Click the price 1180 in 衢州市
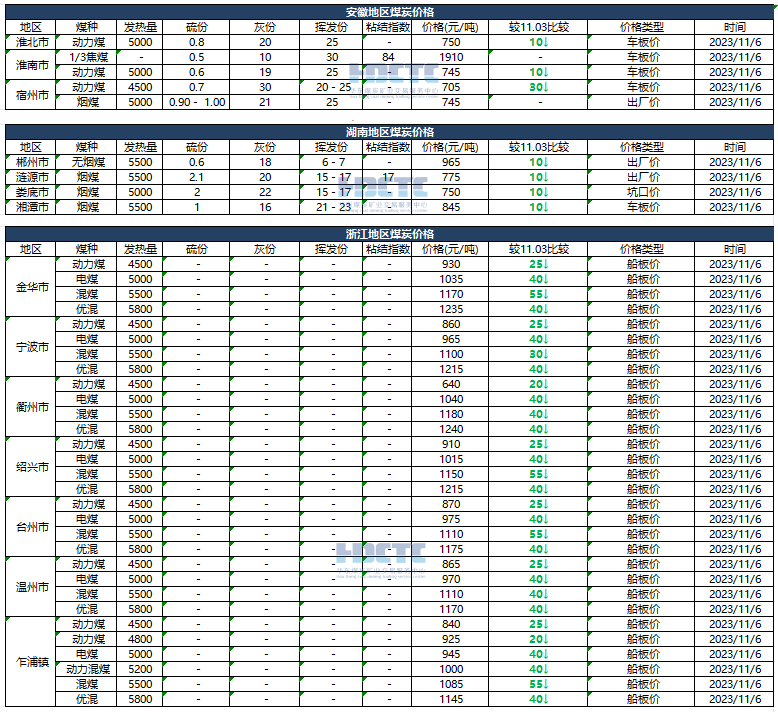The image size is (778, 712). [x=451, y=414]
